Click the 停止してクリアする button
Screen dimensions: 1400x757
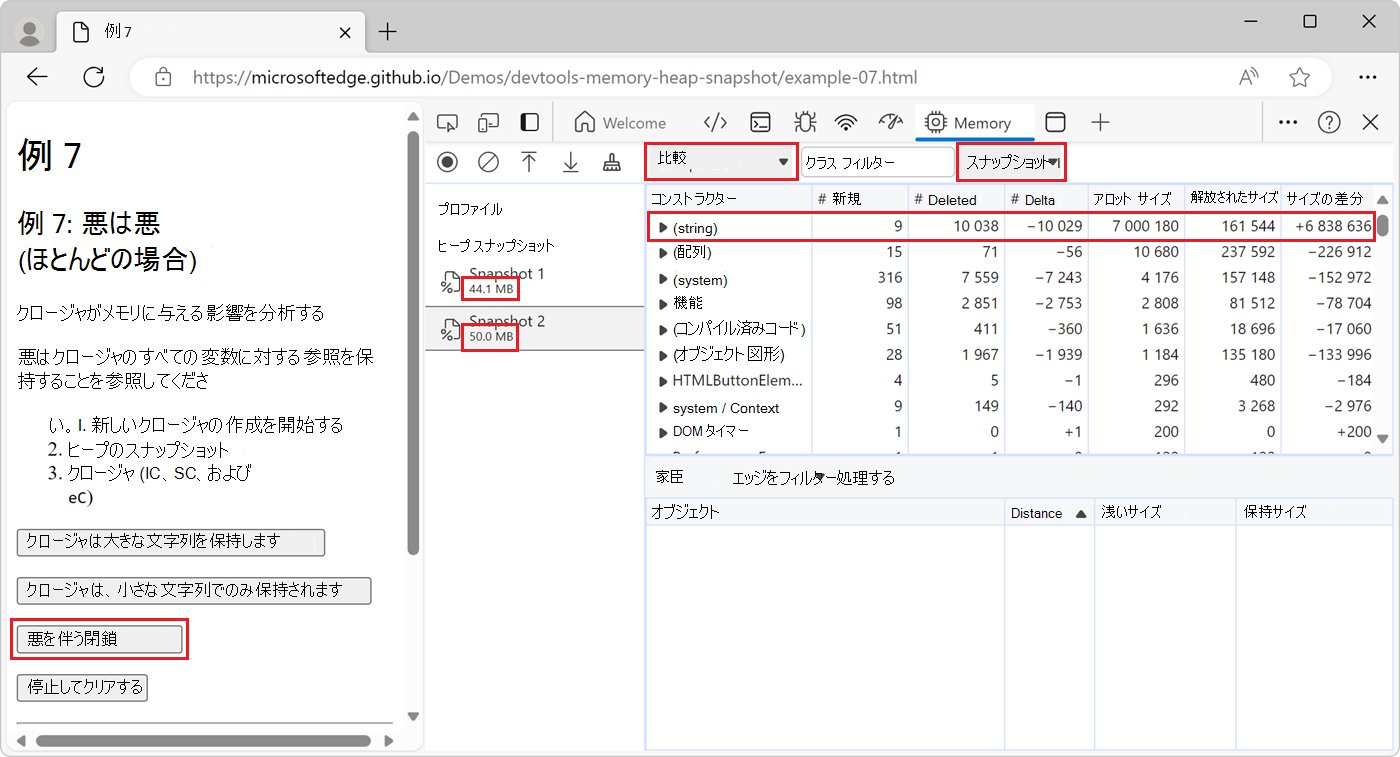point(82,687)
